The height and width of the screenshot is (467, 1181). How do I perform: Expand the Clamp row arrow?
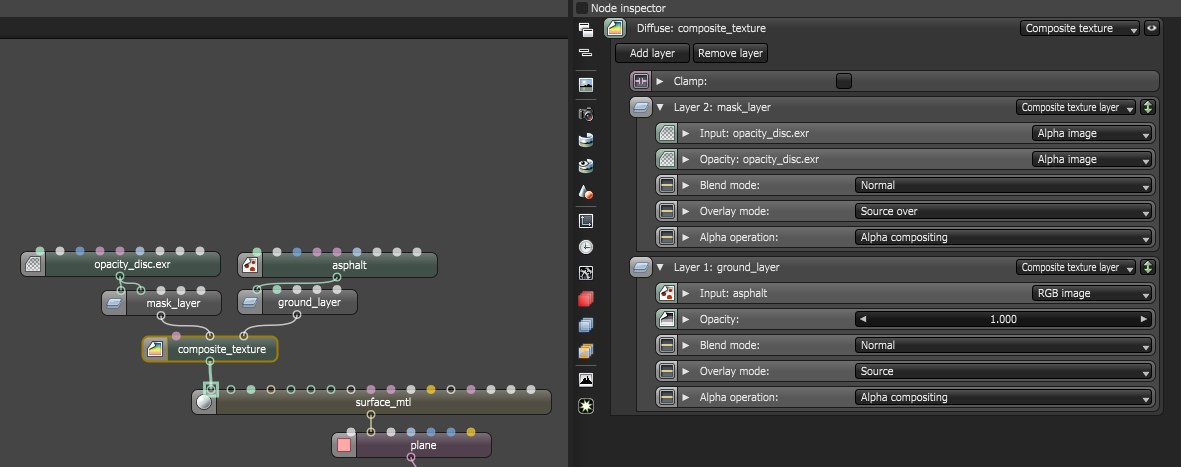pyautogui.click(x=660, y=81)
